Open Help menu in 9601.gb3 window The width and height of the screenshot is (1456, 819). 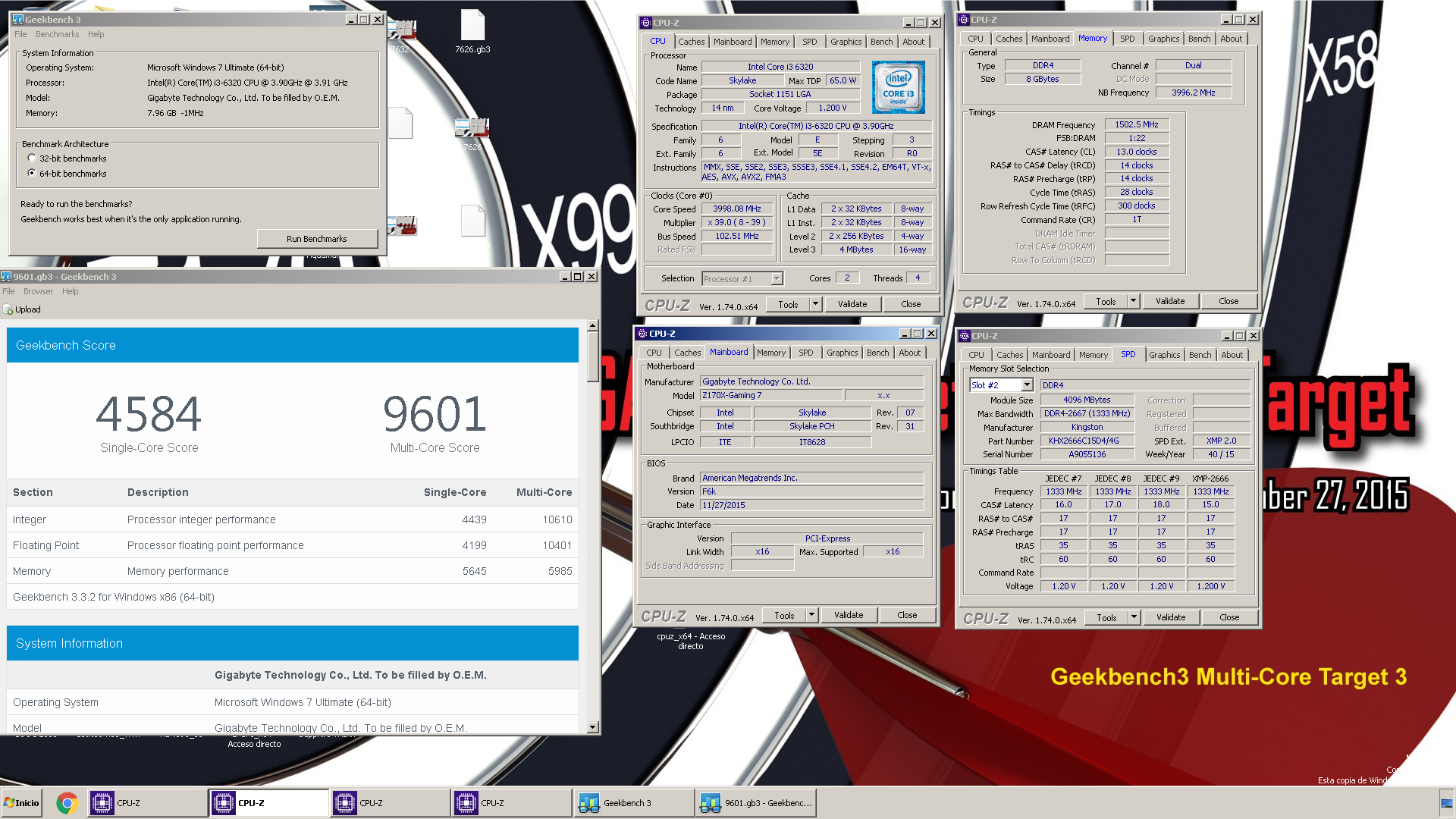point(71,292)
